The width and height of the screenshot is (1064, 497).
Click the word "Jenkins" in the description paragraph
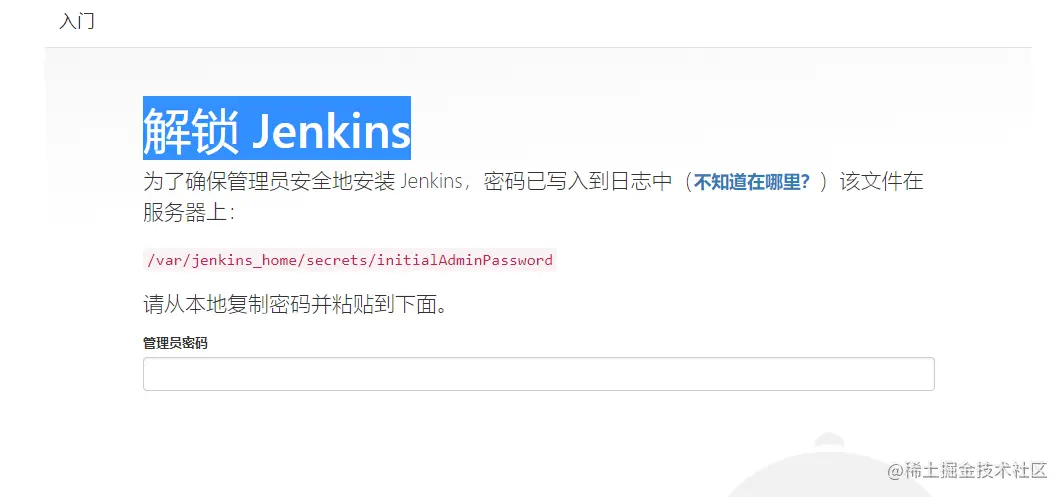[x=432, y=183]
